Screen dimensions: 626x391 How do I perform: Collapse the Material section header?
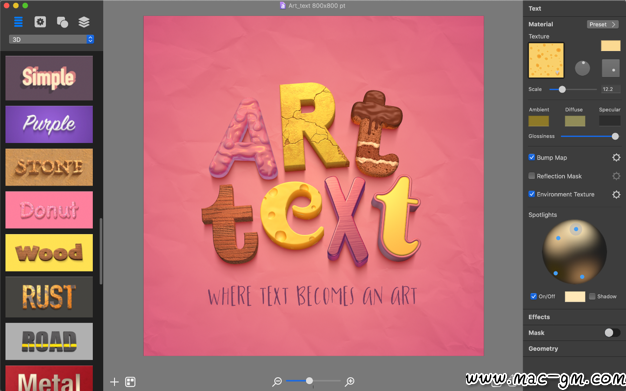pyautogui.click(x=541, y=24)
